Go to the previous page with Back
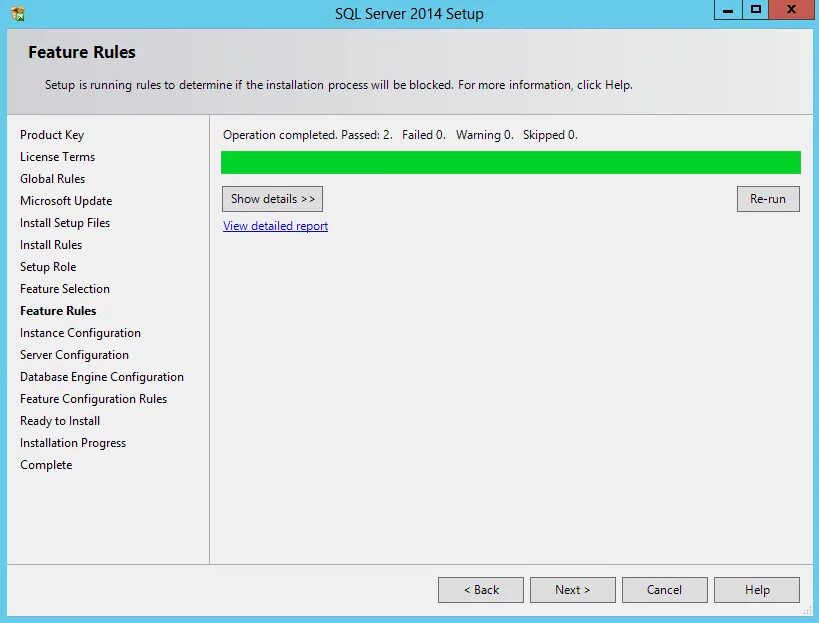The height and width of the screenshot is (623, 819). (x=481, y=590)
